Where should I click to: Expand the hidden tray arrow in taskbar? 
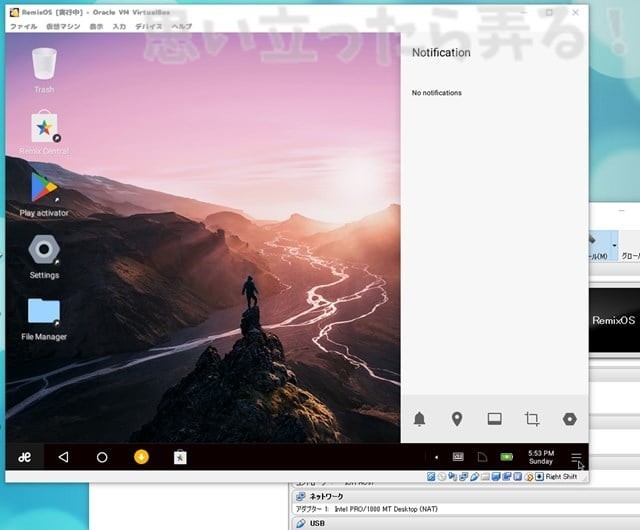(x=436, y=457)
